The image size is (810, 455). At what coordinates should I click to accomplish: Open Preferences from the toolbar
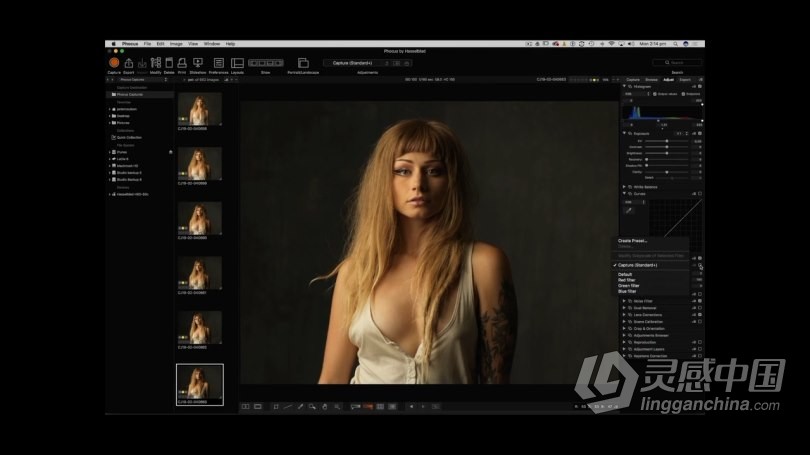tap(217, 63)
